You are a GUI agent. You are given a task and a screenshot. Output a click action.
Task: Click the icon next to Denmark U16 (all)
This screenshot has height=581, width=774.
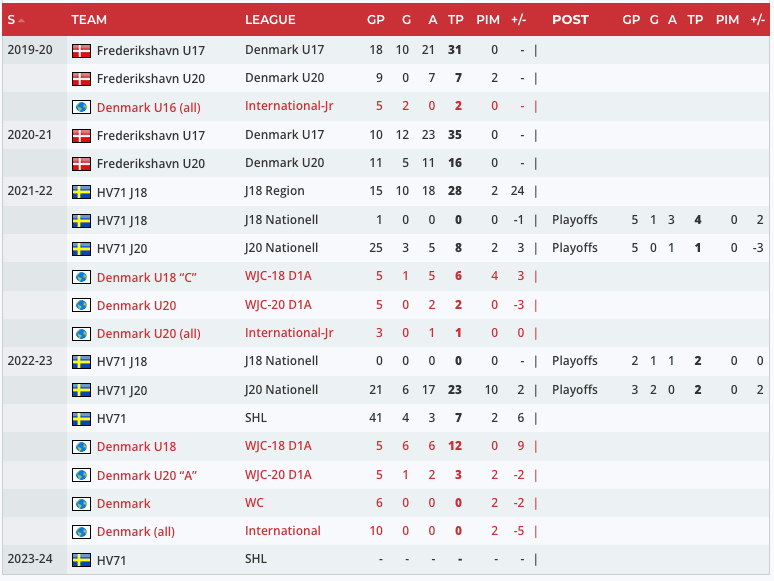pyautogui.click(x=82, y=107)
